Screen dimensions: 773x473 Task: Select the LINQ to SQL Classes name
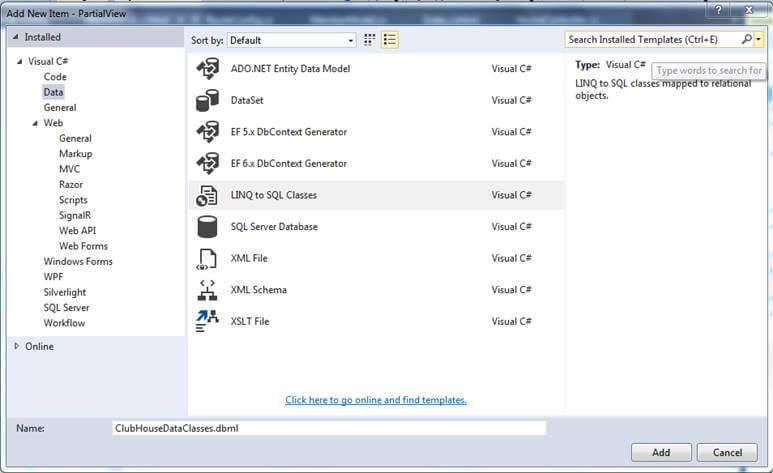pyautogui.click(x=274, y=195)
